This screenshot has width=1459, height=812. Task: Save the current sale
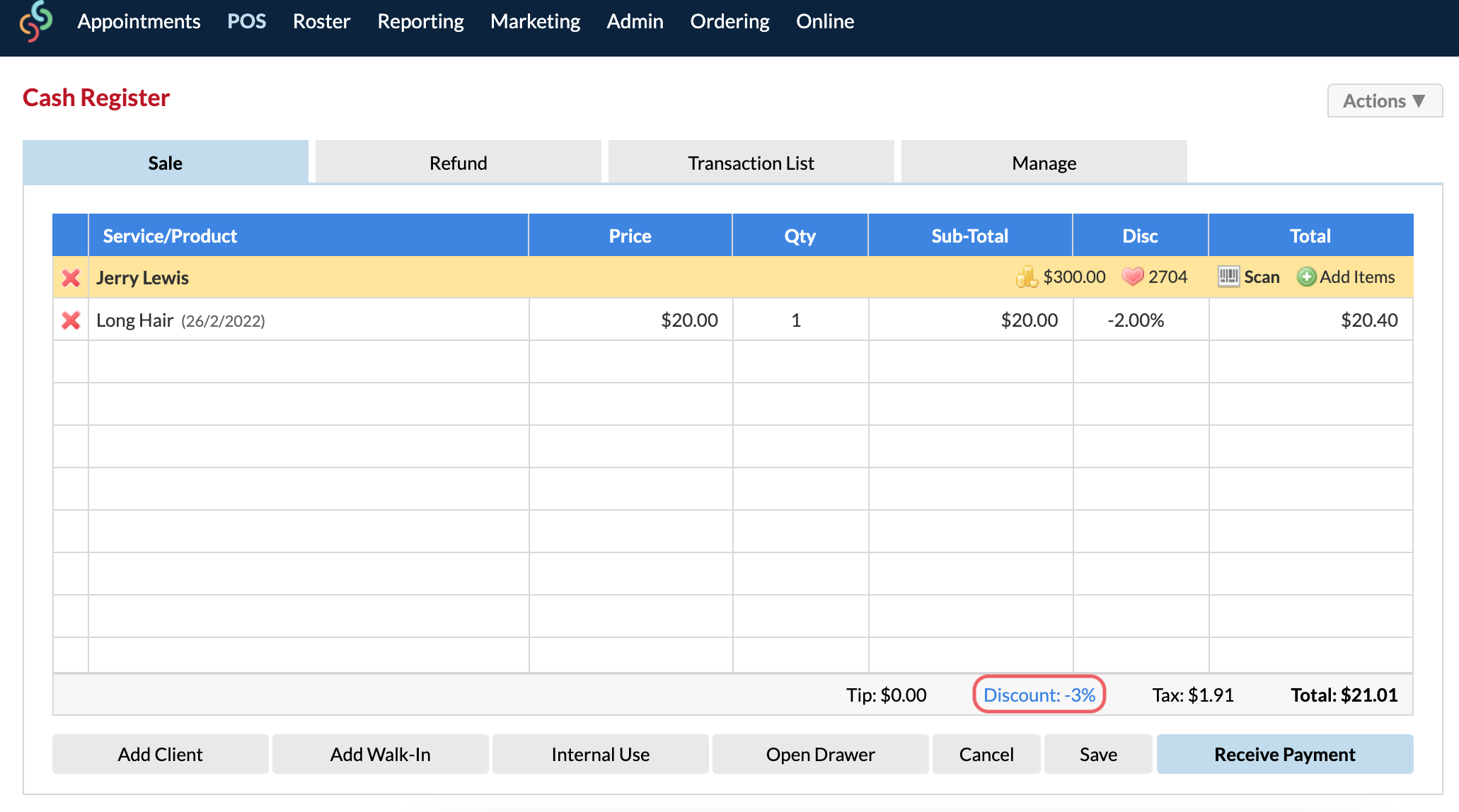[x=1098, y=754]
